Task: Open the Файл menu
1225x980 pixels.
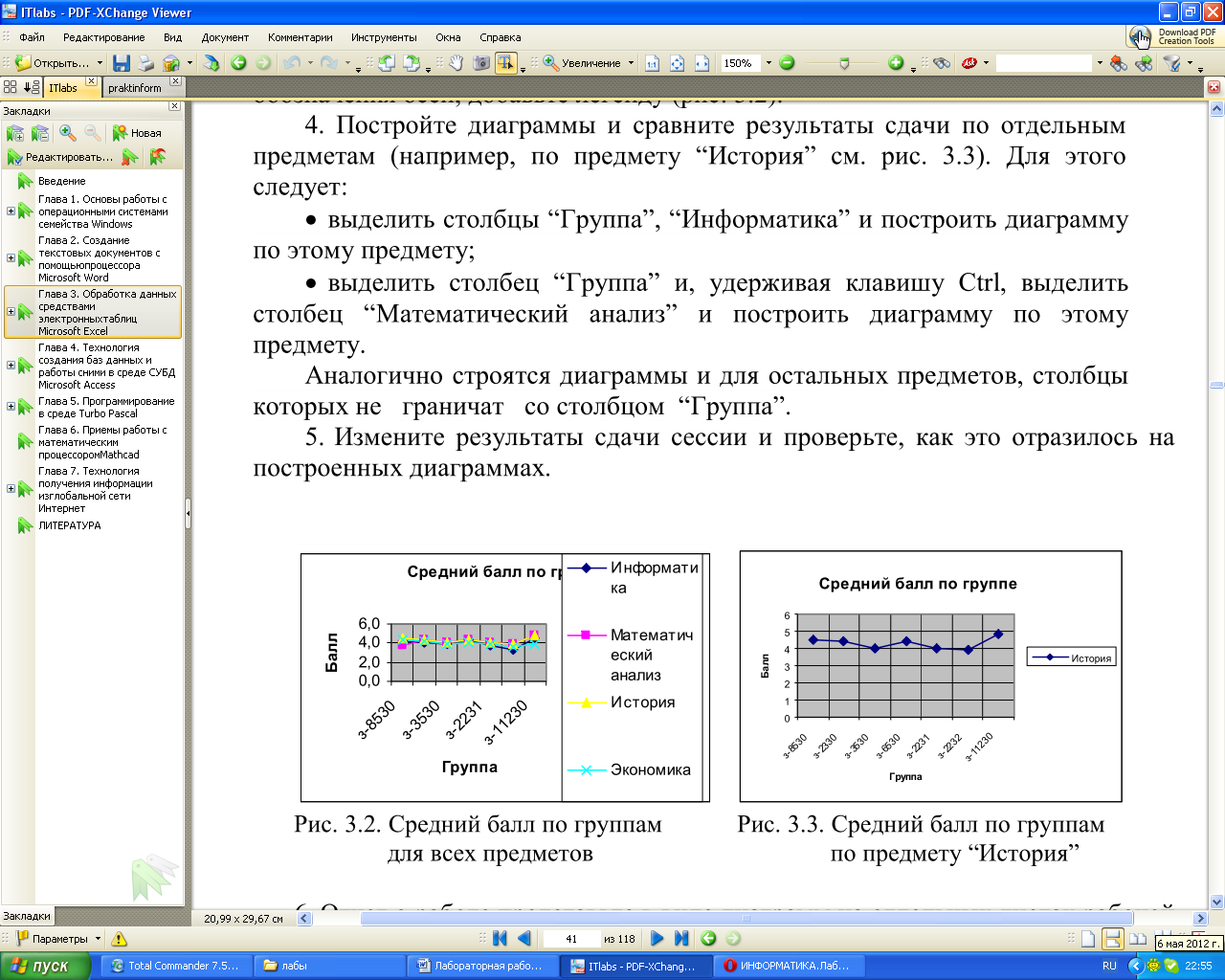Action: [32, 37]
